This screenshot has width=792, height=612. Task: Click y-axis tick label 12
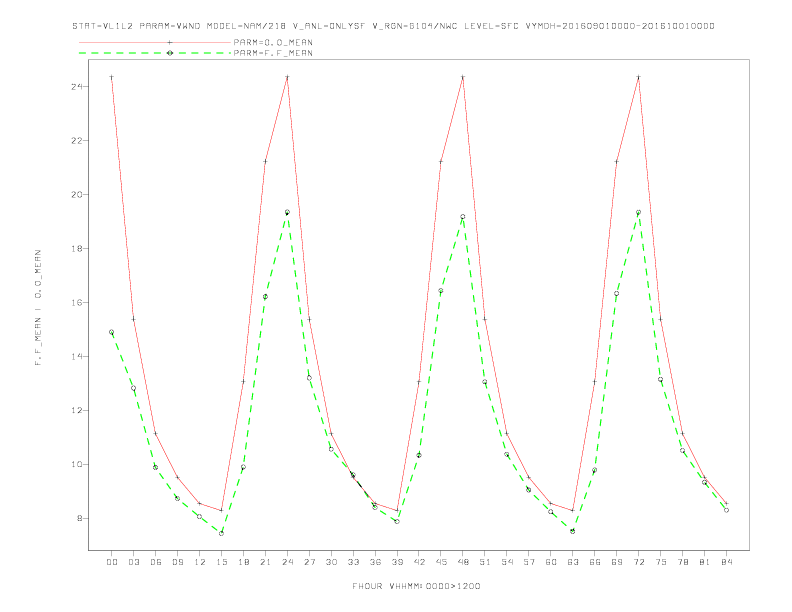pyautogui.click(x=77, y=411)
